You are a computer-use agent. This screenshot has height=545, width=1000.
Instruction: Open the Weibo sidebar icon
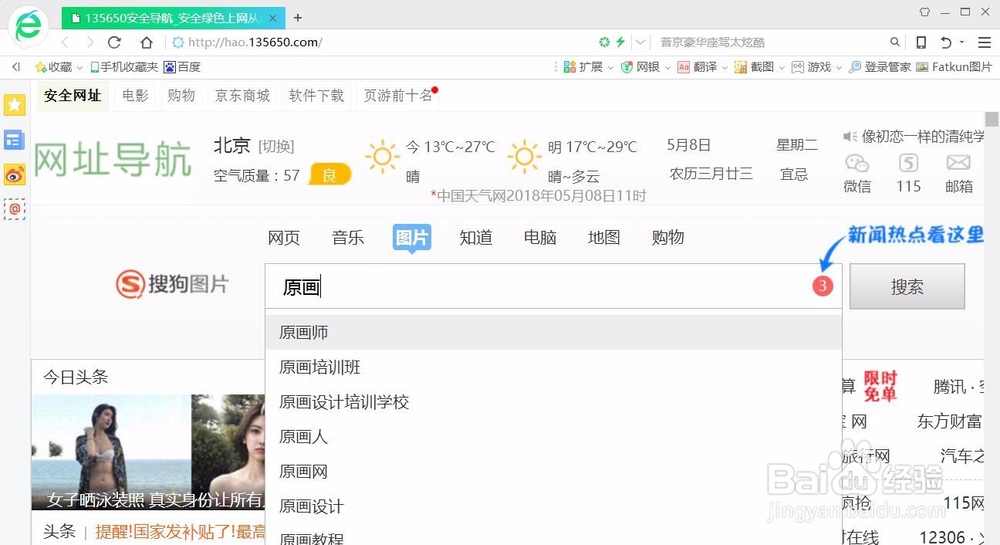coord(15,174)
